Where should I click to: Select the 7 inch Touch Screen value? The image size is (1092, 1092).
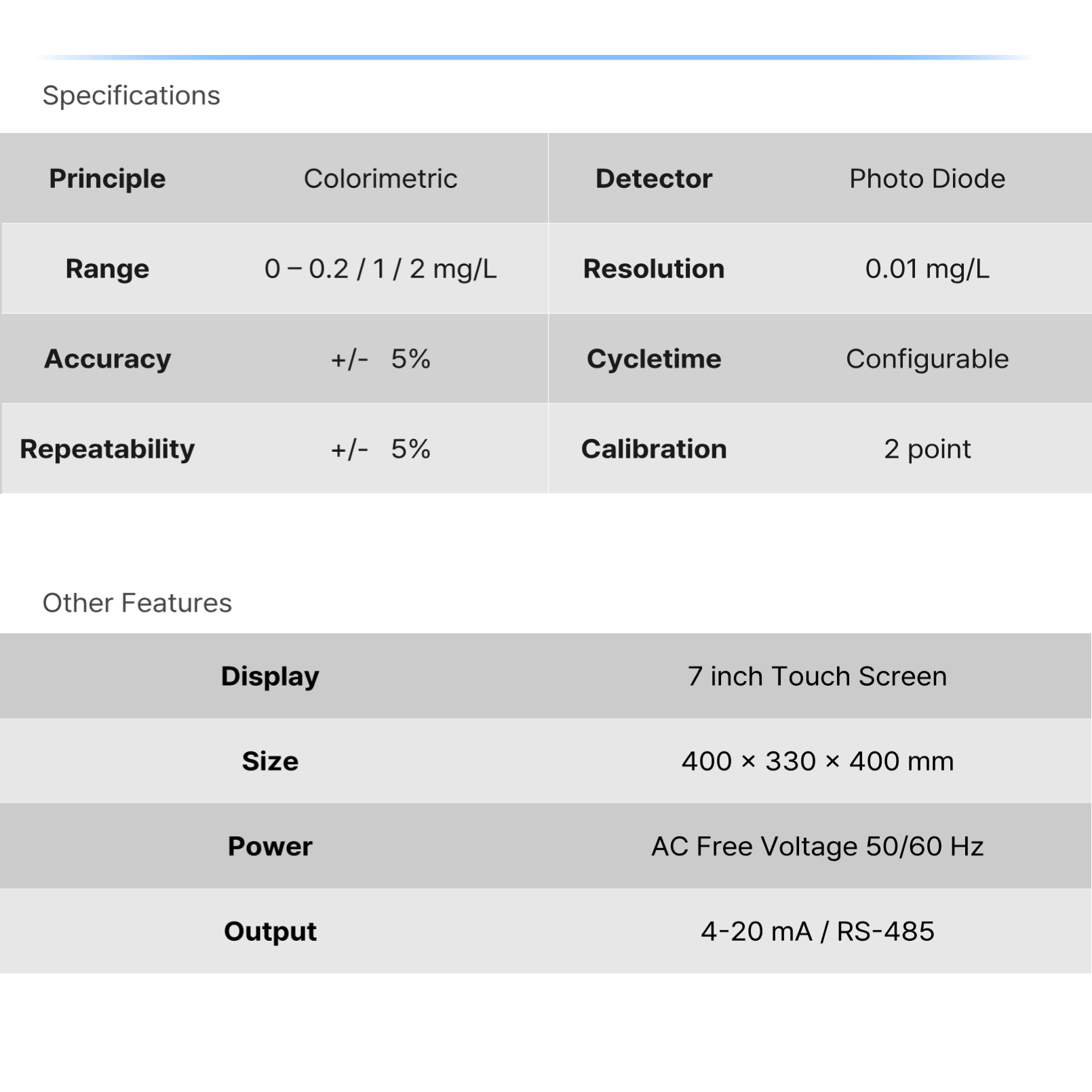point(817,676)
